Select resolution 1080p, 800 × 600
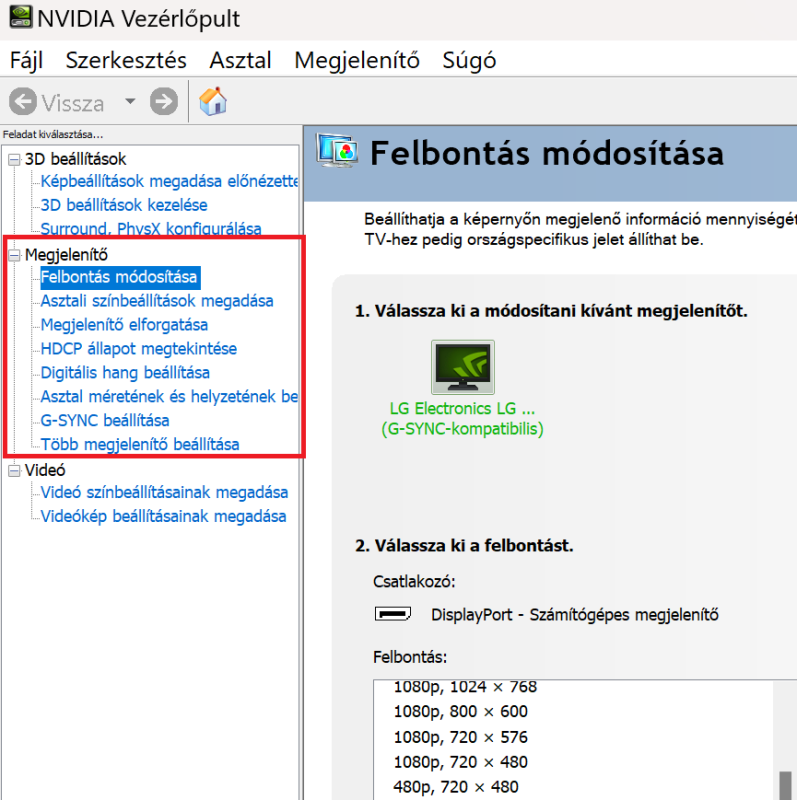Viewport: 797px width, 800px height. pyautogui.click(x=460, y=711)
